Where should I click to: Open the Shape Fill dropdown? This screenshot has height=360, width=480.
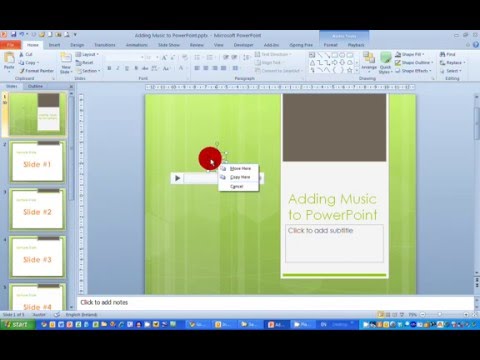(410, 54)
